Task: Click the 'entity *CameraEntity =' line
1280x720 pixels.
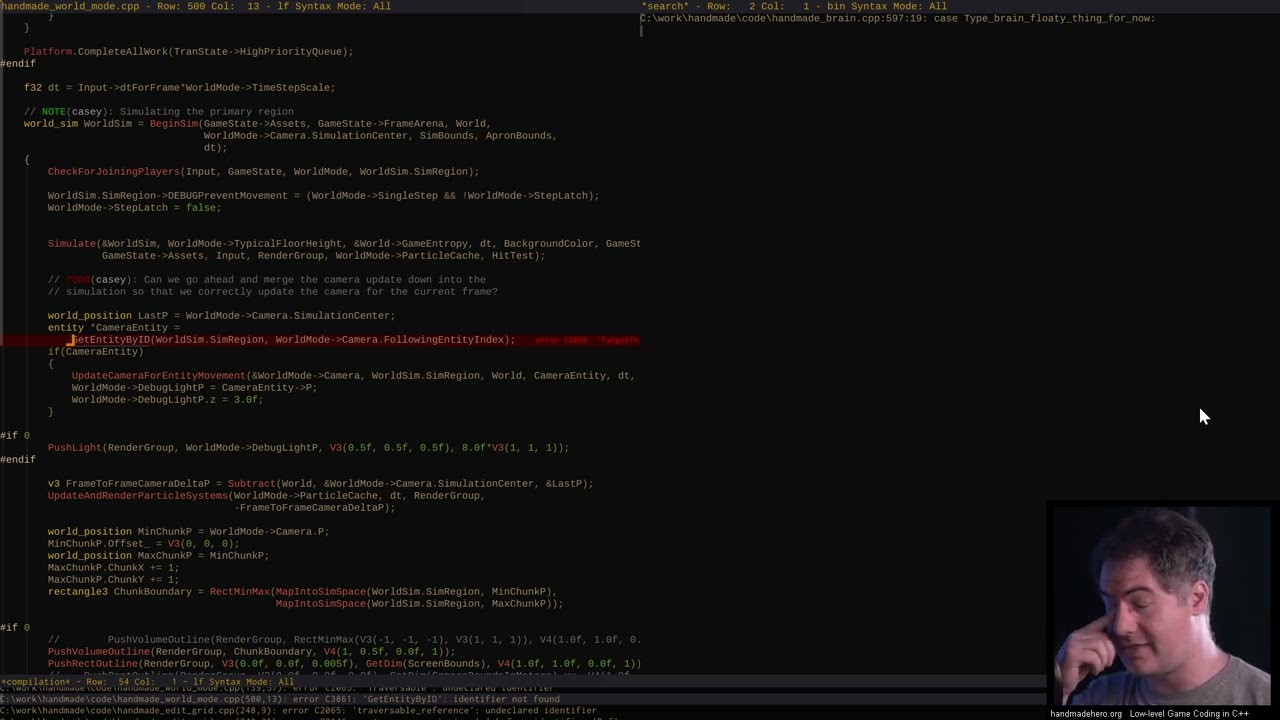Action: (x=114, y=327)
